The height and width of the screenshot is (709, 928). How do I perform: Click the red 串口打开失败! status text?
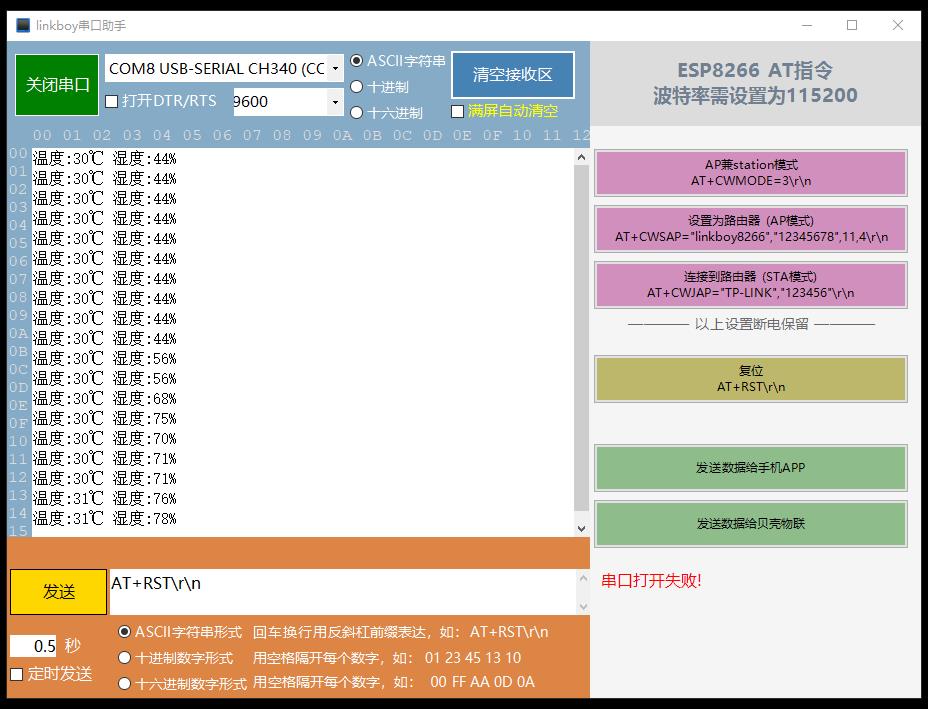click(x=651, y=581)
